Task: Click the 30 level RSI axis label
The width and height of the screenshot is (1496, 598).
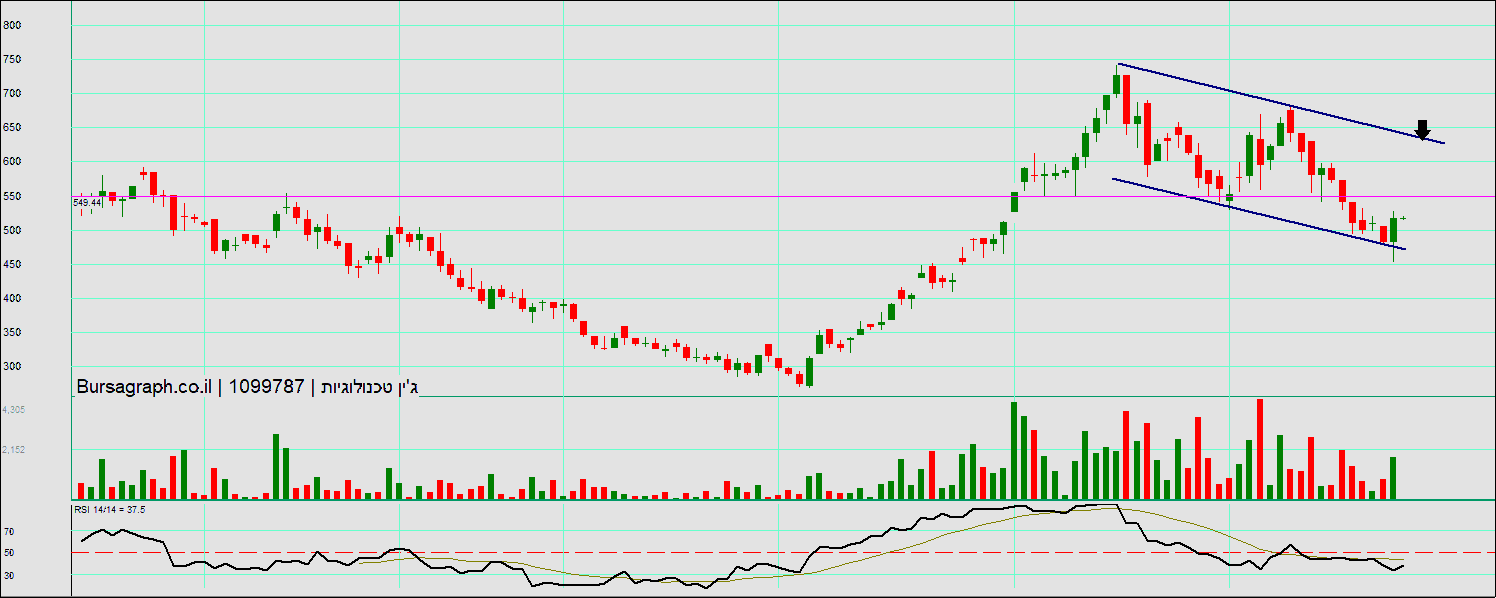Action: (9, 575)
